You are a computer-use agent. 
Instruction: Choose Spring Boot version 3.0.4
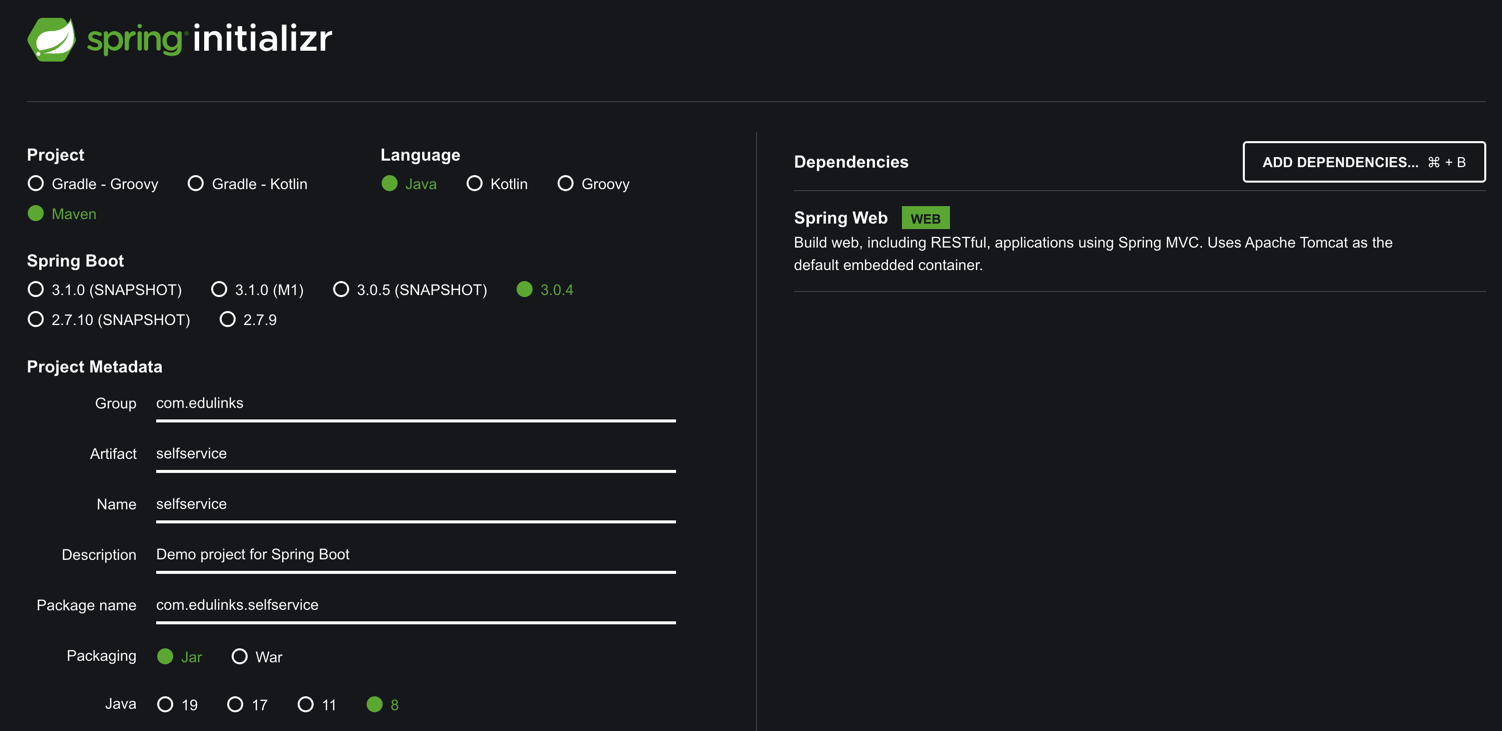(x=545, y=290)
